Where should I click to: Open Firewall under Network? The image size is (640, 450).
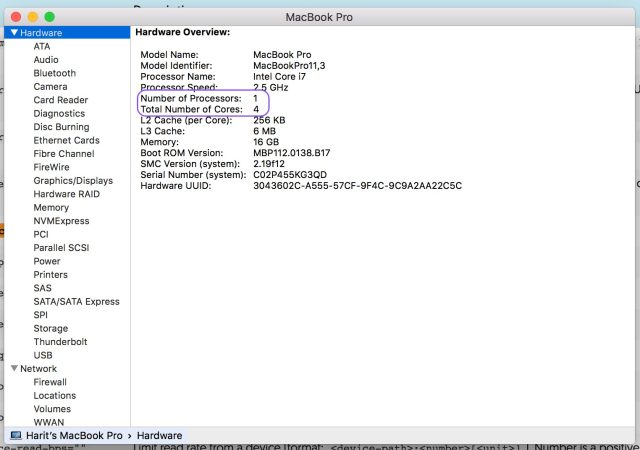tap(50, 382)
